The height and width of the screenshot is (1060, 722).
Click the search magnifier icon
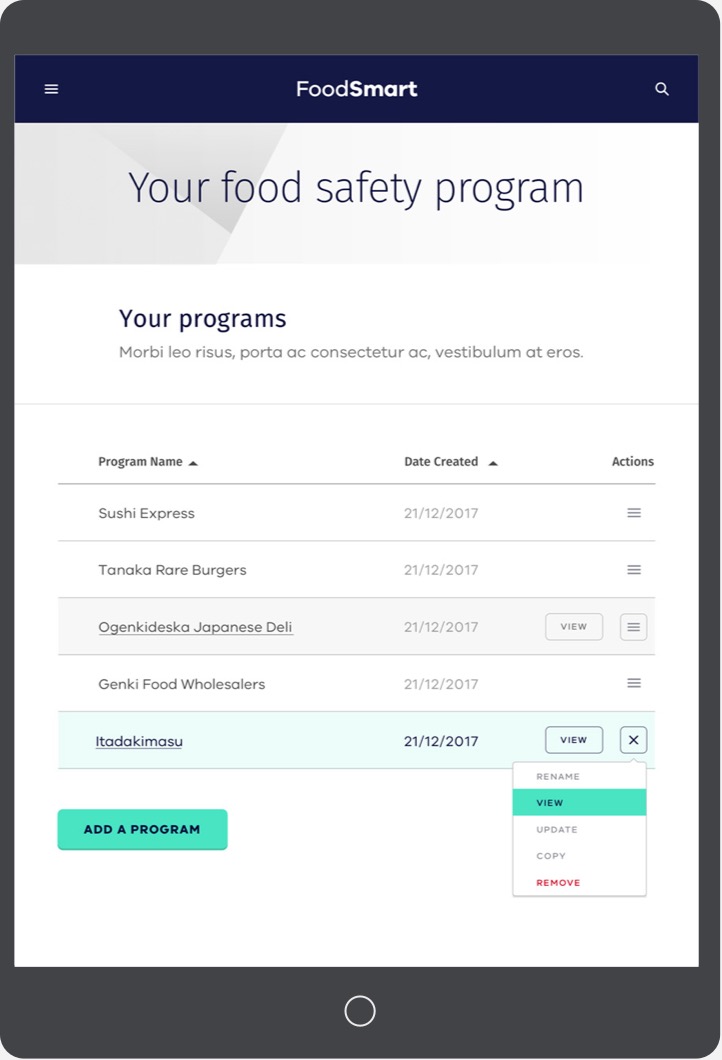point(662,89)
